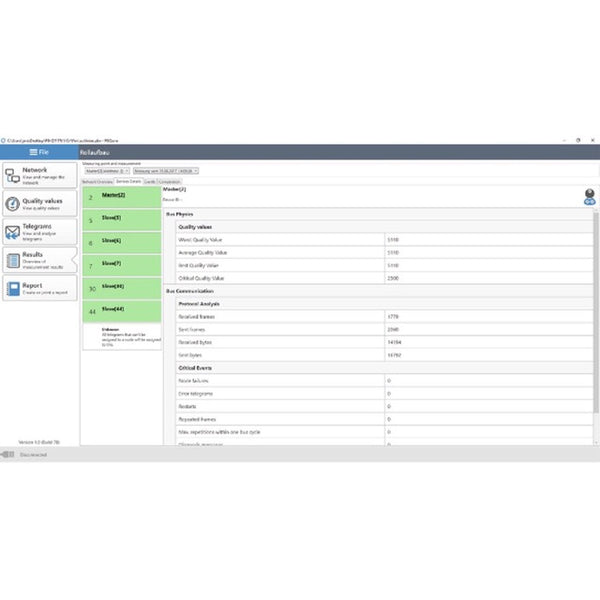Click the Received frames row label
This screenshot has height=600, width=600.
(197, 316)
